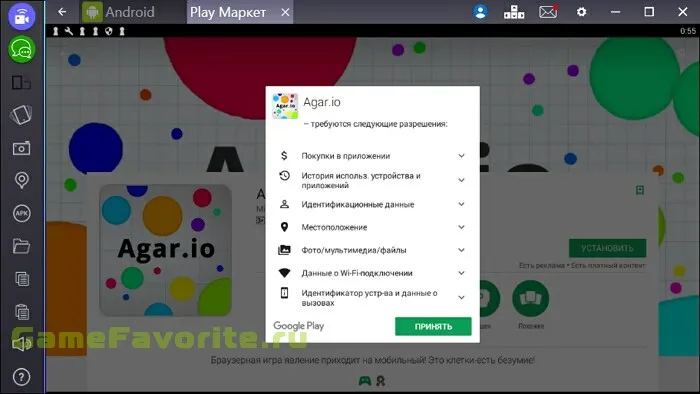
Task: Click the device ID phone icon
Action: tap(284, 293)
